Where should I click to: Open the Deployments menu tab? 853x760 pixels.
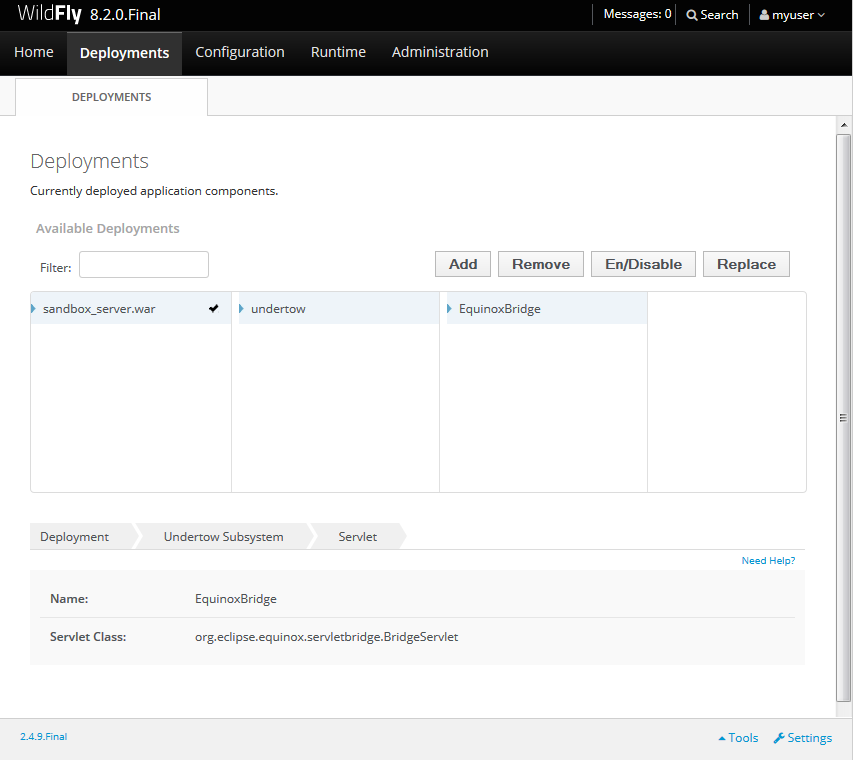[125, 53]
